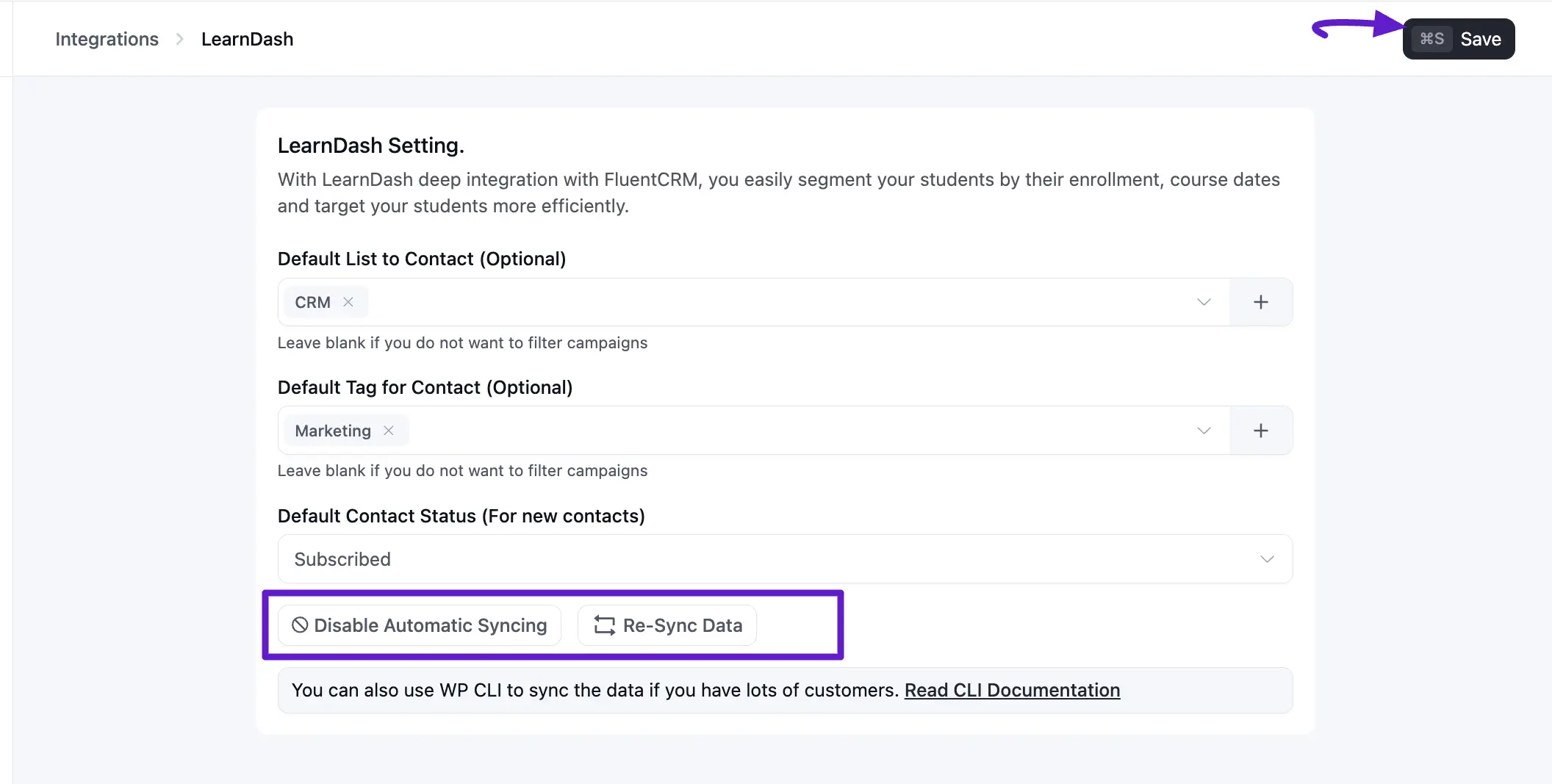This screenshot has height=784, width=1552.
Task: Go back to Integrations breadcrumb
Action: 107,39
